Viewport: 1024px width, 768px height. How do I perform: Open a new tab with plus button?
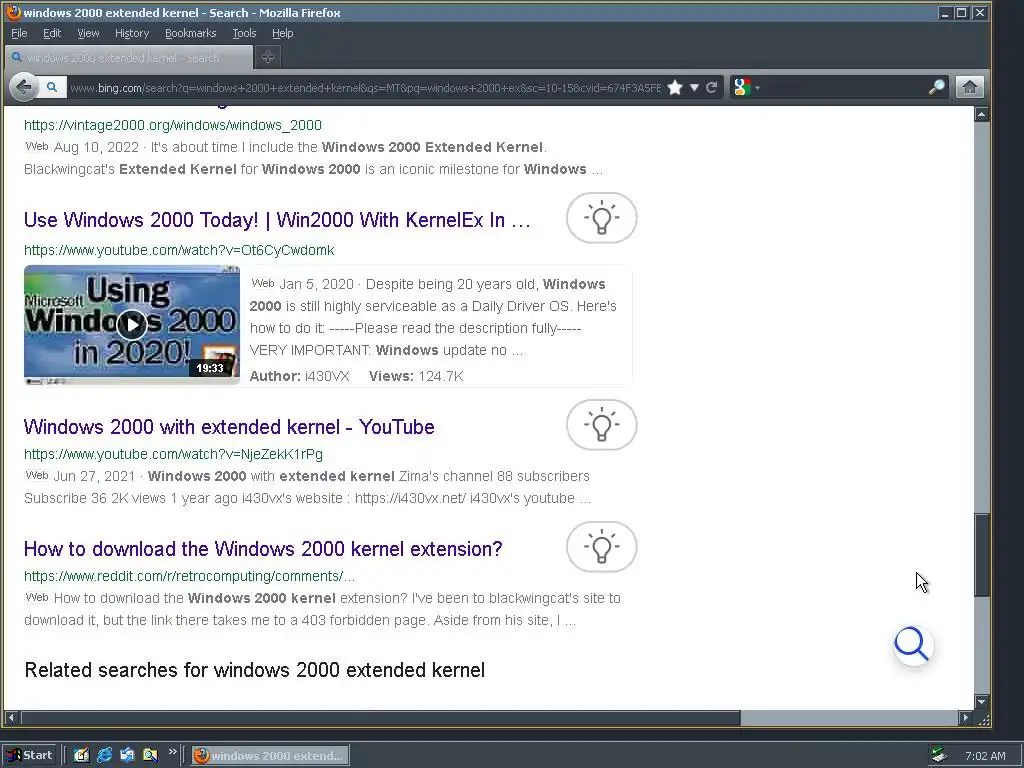pos(268,57)
